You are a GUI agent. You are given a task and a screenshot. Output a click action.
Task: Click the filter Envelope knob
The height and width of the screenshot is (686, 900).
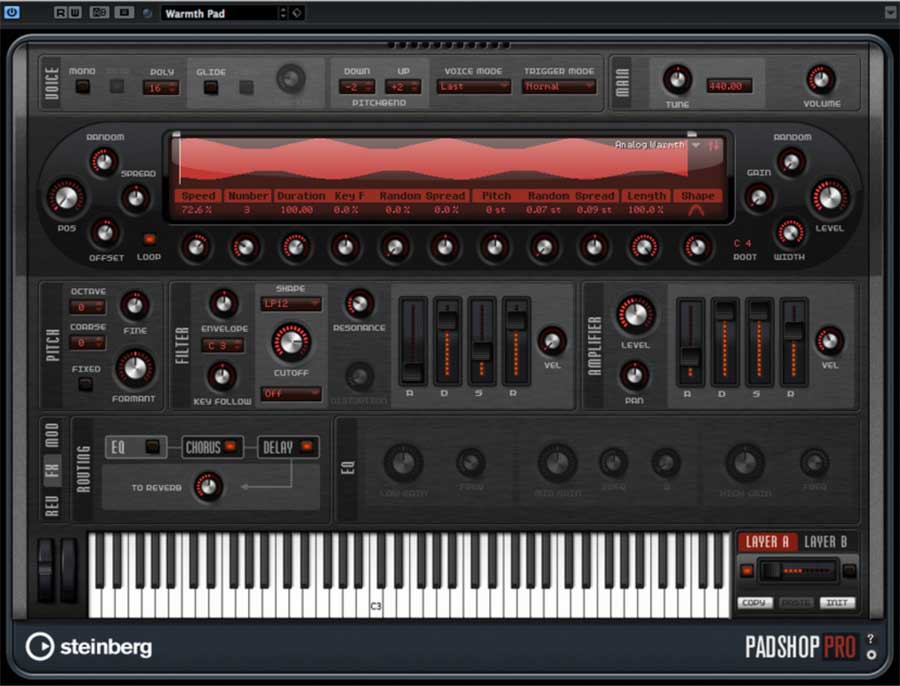(223, 303)
